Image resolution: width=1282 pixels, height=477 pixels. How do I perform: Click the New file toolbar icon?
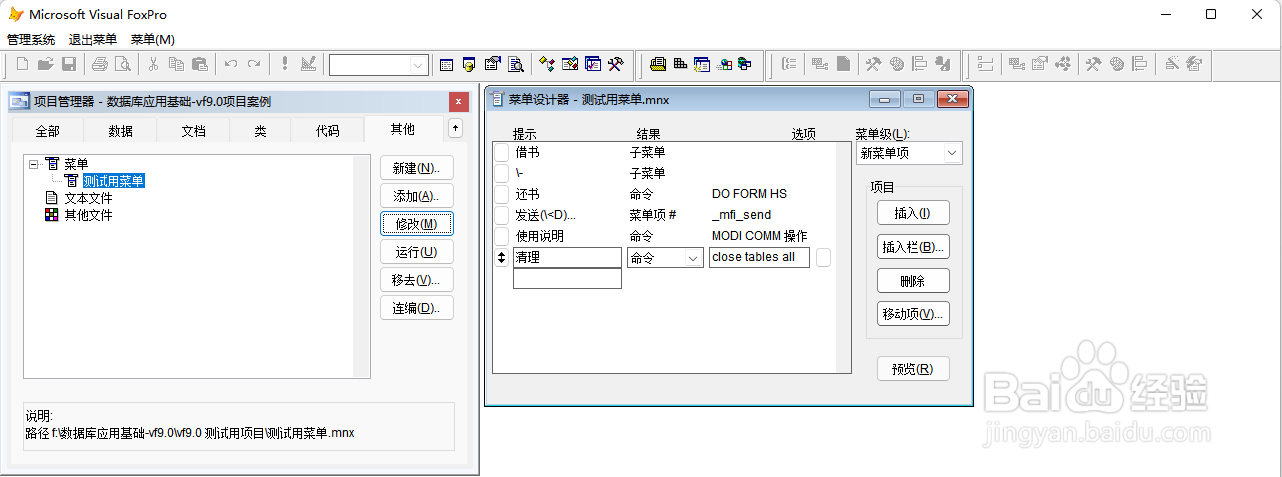click(x=22, y=64)
